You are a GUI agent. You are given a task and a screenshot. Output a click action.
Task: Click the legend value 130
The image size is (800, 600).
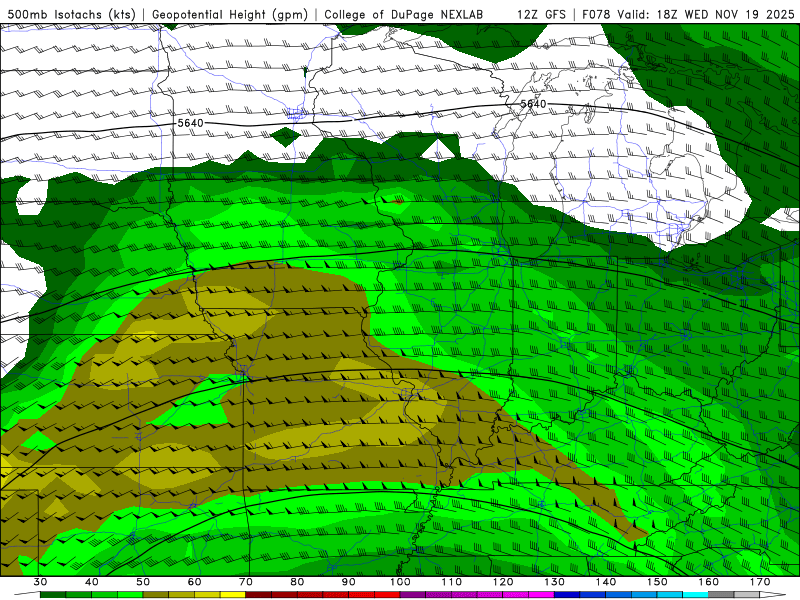(x=554, y=582)
